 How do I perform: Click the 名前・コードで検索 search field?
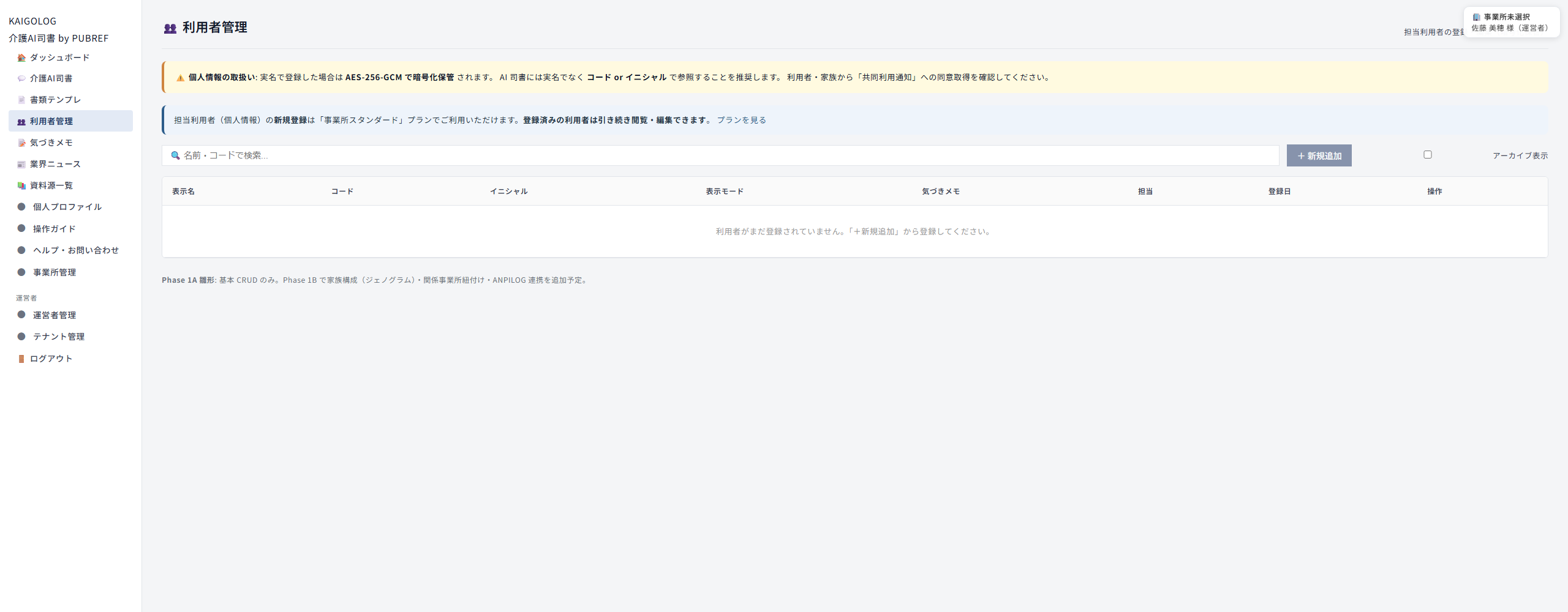pos(720,155)
